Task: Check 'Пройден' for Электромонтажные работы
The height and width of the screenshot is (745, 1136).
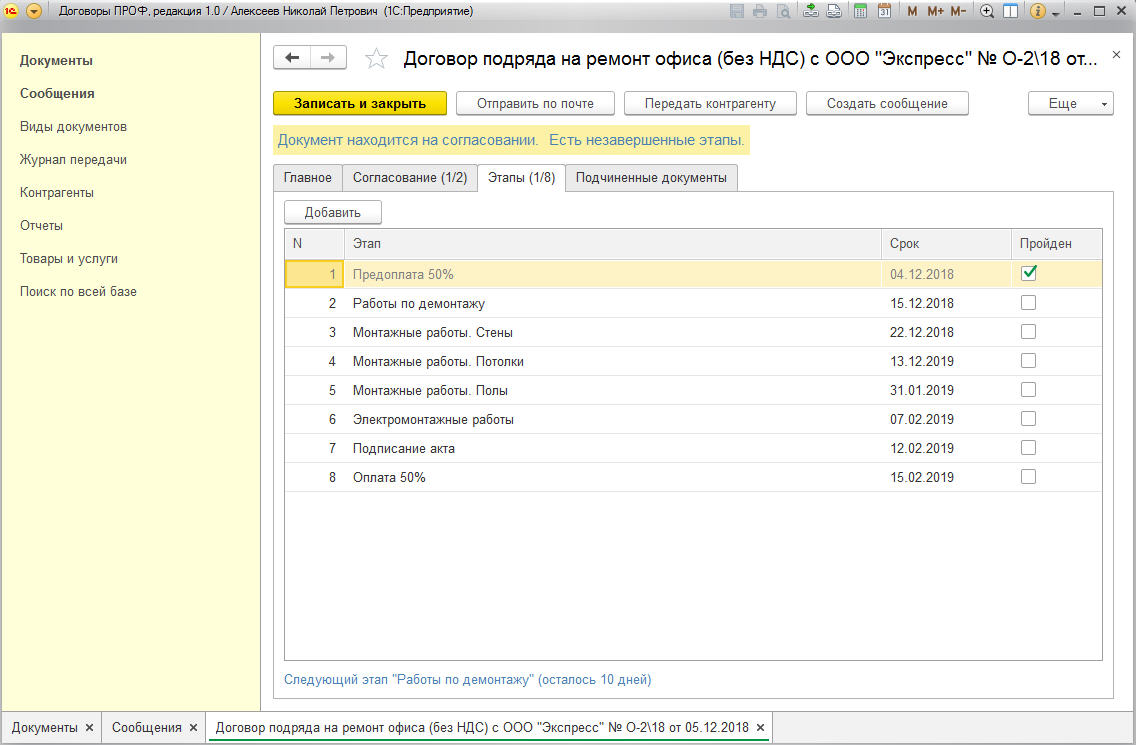Action: click(x=1028, y=419)
